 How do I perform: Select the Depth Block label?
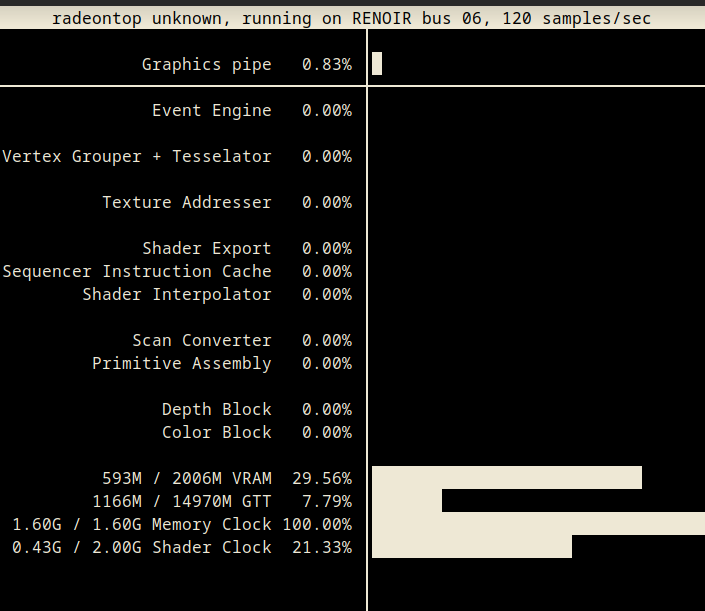pyautogui.click(x=217, y=410)
